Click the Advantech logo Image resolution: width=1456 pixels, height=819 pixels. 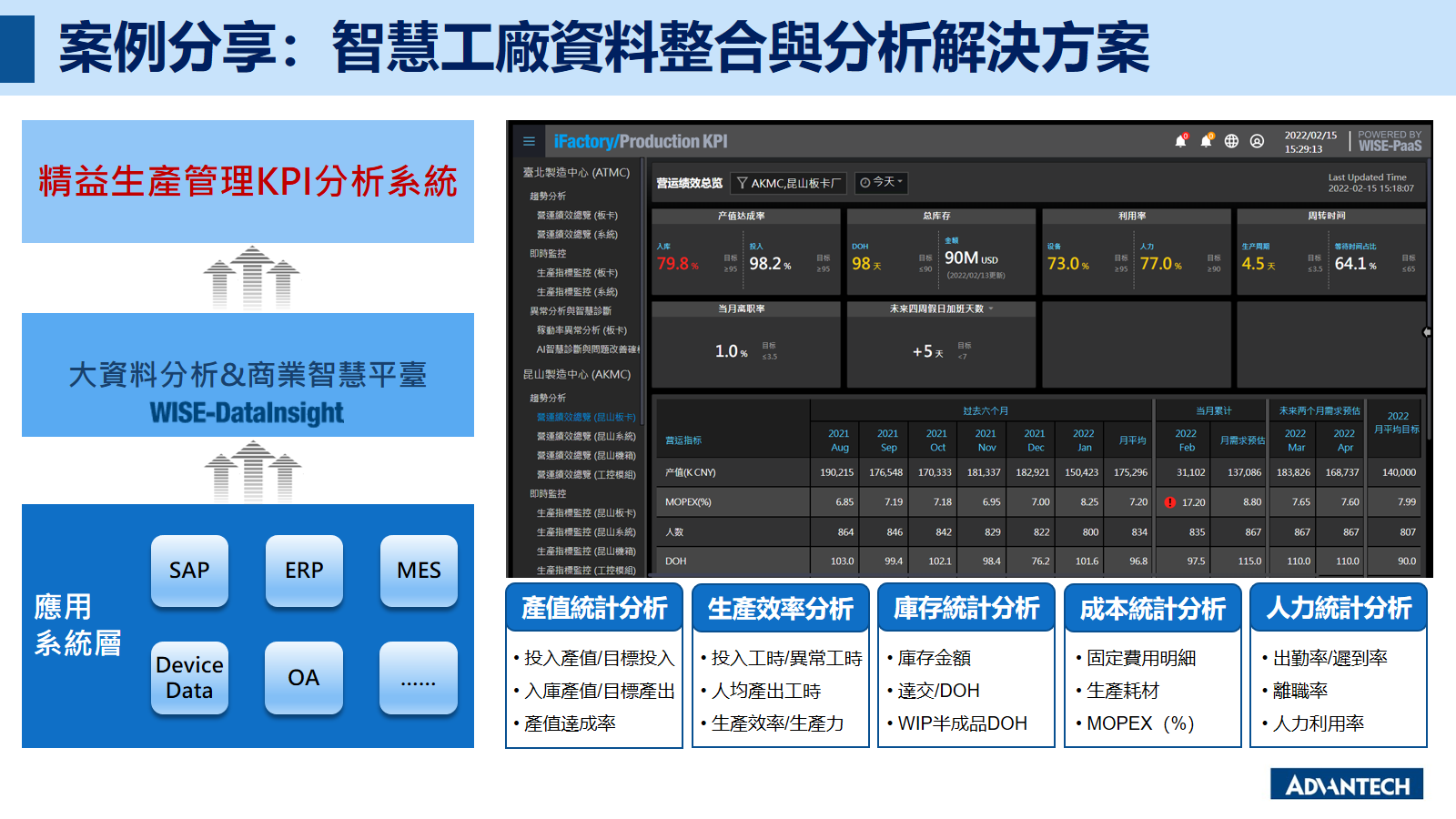coord(1347,784)
